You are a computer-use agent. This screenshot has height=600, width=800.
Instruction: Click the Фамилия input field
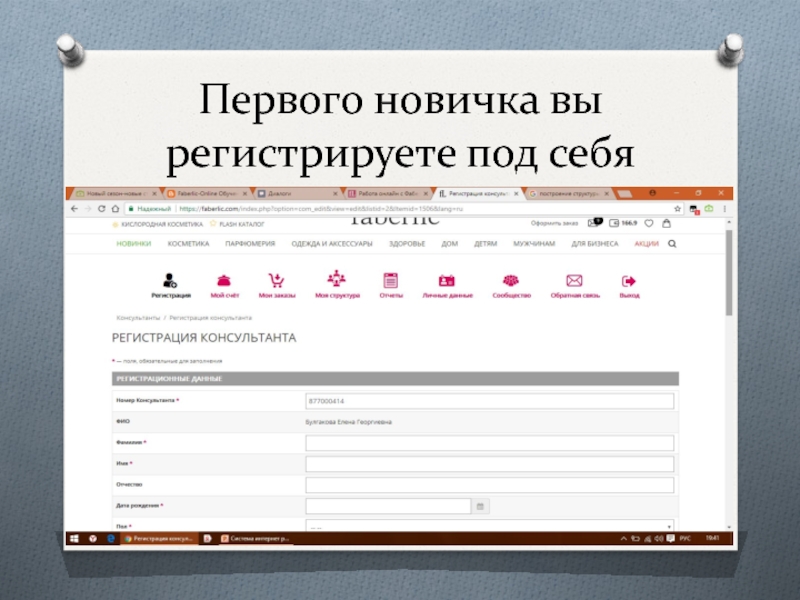(x=489, y=443)
